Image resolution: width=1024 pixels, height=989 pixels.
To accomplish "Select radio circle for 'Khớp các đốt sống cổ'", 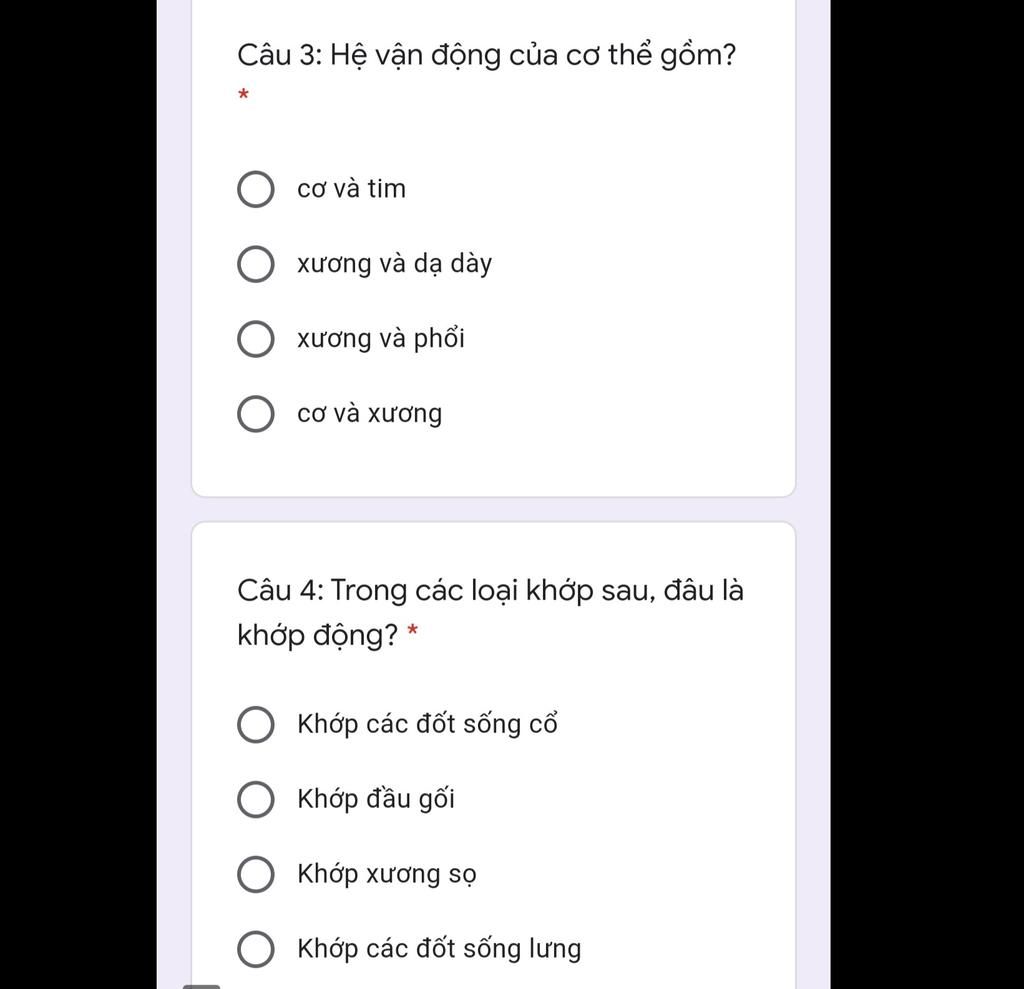I will click(255, 724).
